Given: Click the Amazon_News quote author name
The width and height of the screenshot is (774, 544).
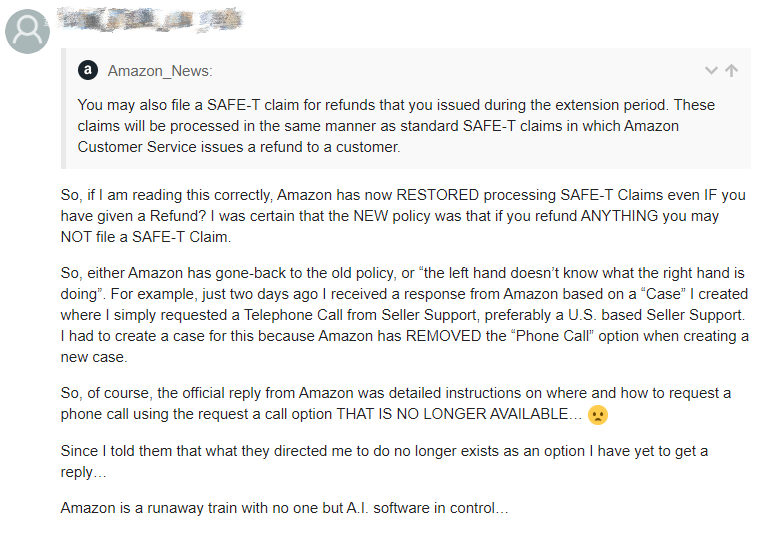Looking at the screenshot, I should point(160,71).
